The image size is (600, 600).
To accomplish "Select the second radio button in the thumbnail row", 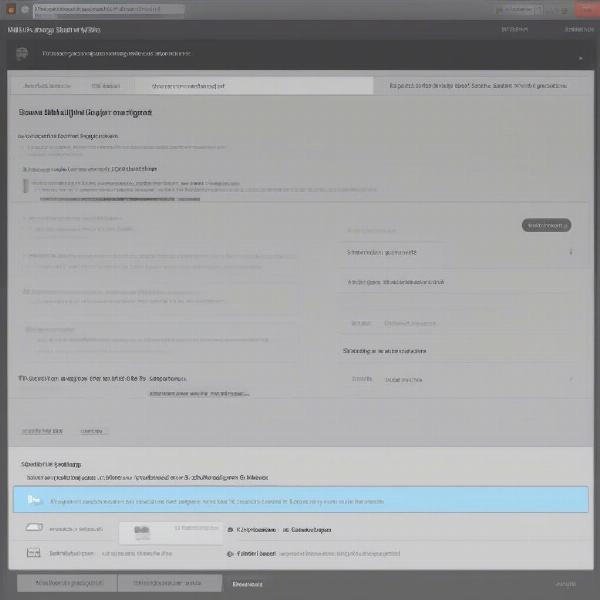I will pyautogui.click(x=285, y=530).
